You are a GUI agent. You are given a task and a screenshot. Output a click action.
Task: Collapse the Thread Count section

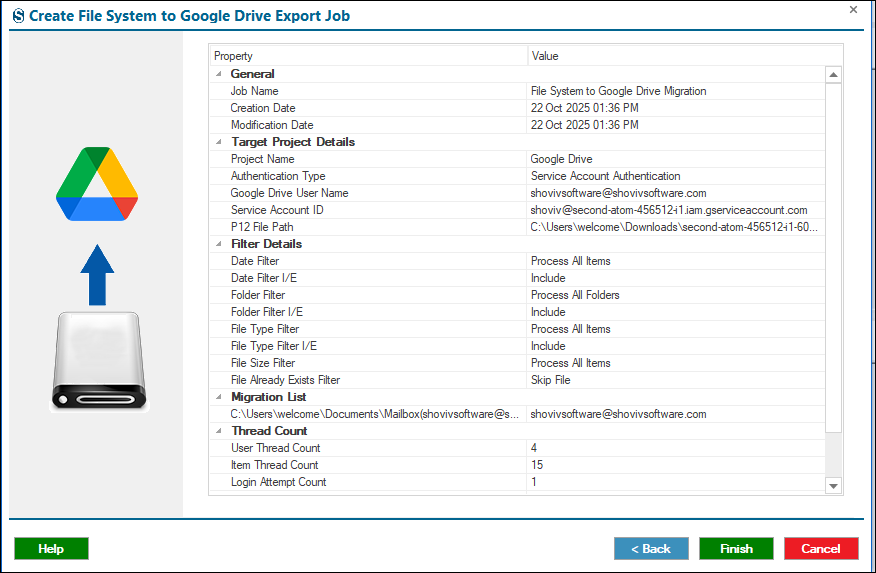point(218,431)
